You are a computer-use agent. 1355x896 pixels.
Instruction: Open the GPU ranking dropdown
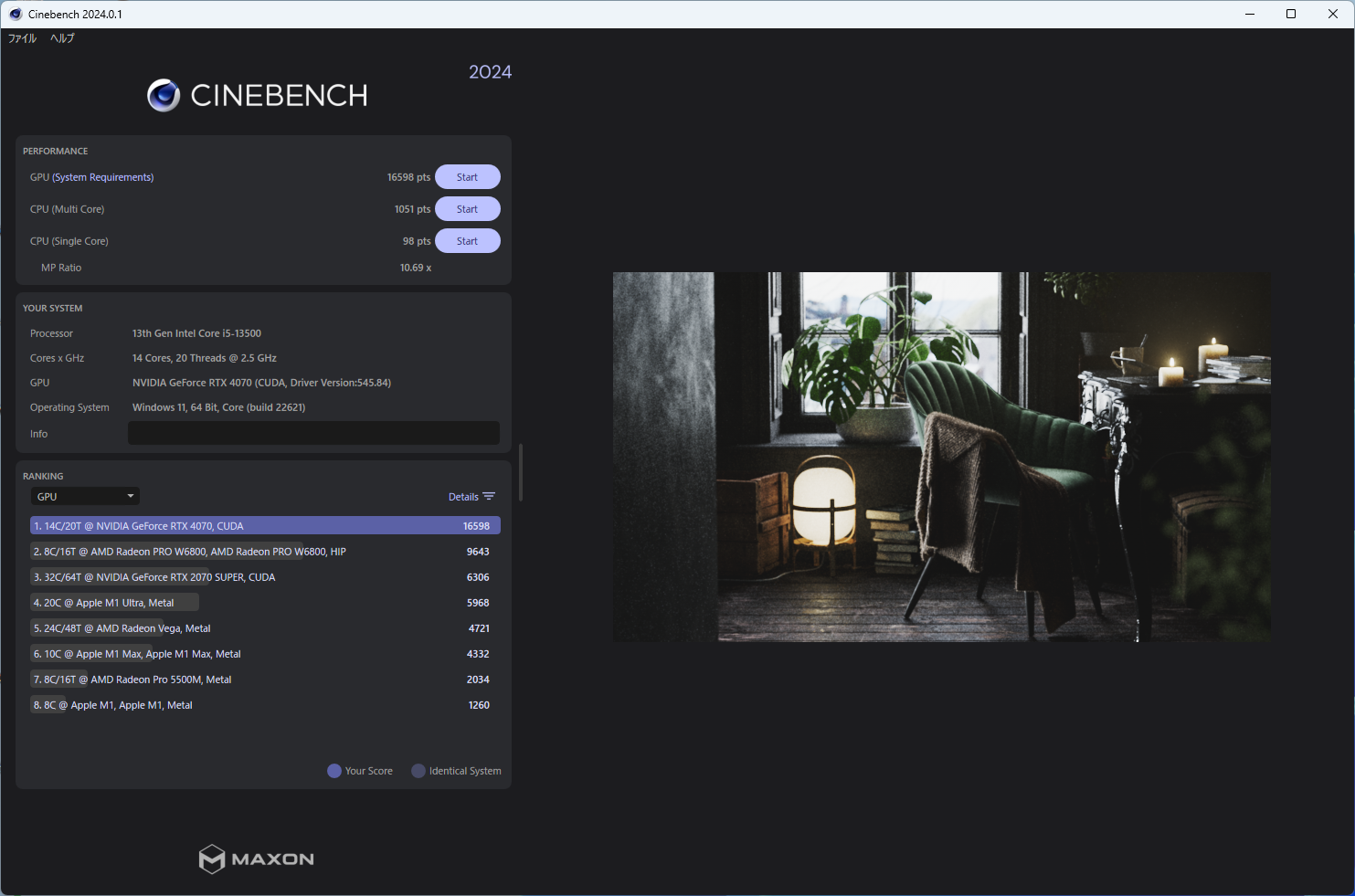85,497
